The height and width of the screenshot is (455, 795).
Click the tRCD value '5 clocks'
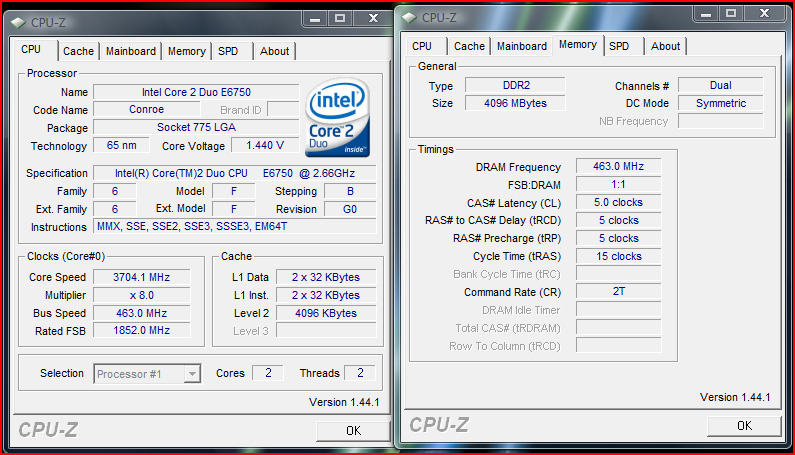pos(619,220)
